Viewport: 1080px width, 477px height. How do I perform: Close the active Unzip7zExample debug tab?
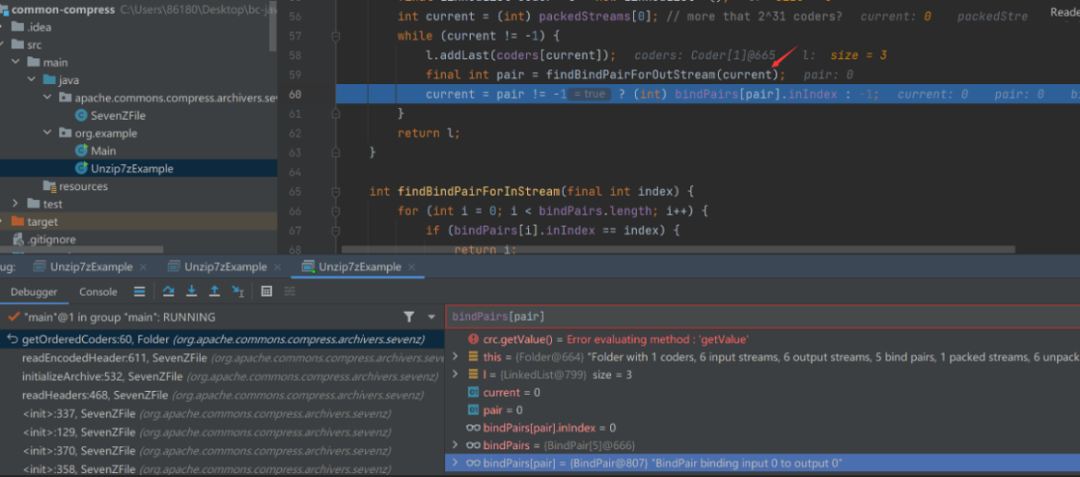[412, 267]
